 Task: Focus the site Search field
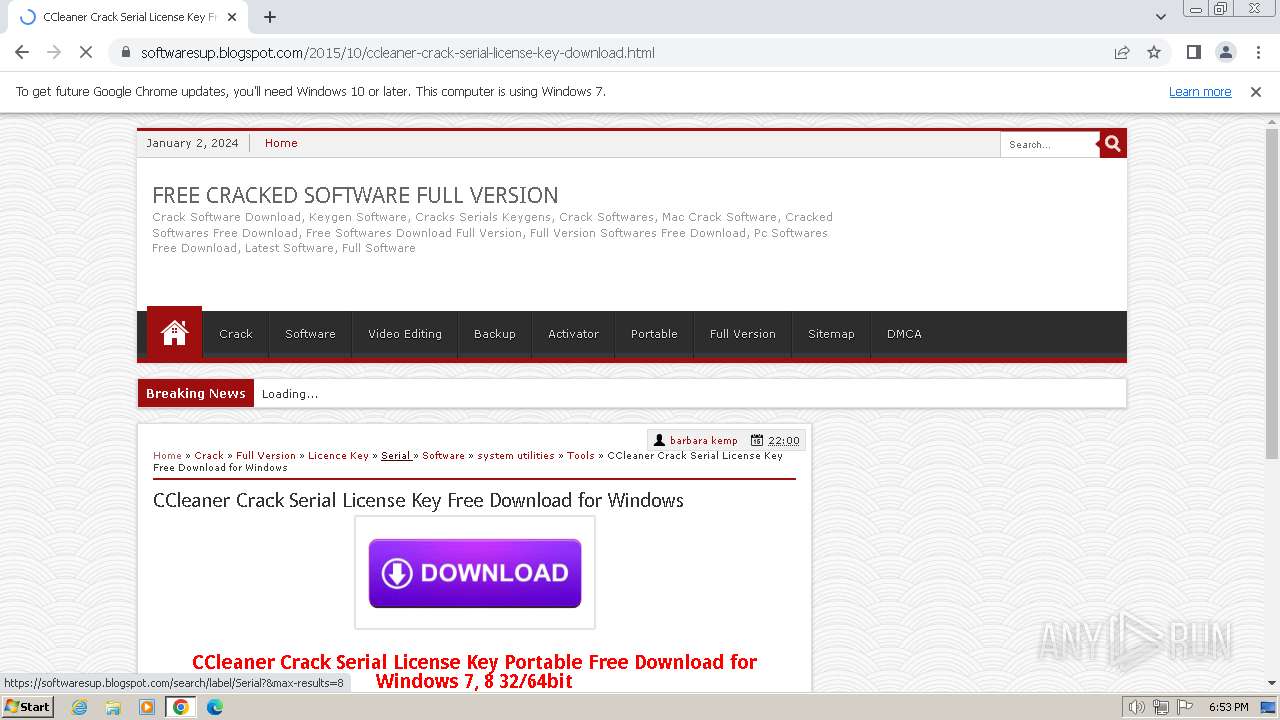(1050, 144)
